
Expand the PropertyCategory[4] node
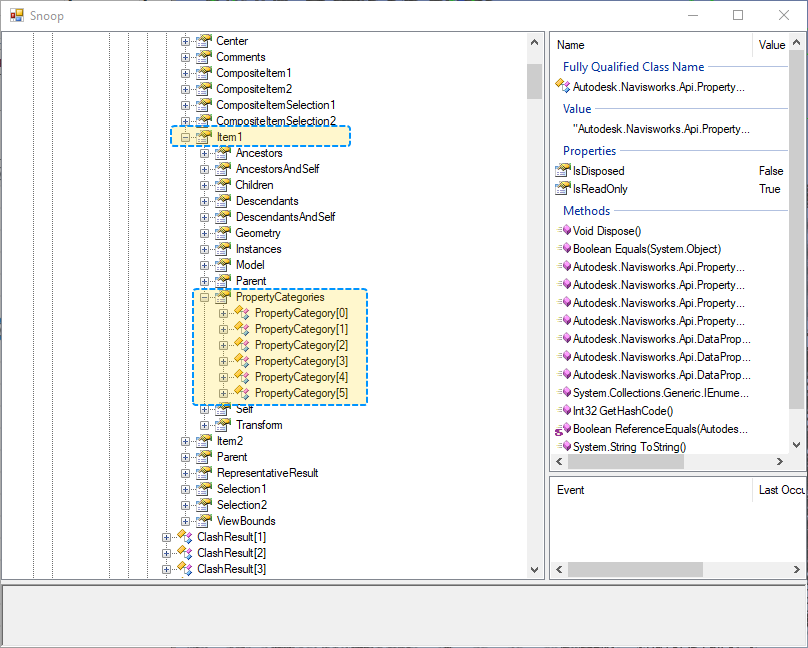[223, 377]
